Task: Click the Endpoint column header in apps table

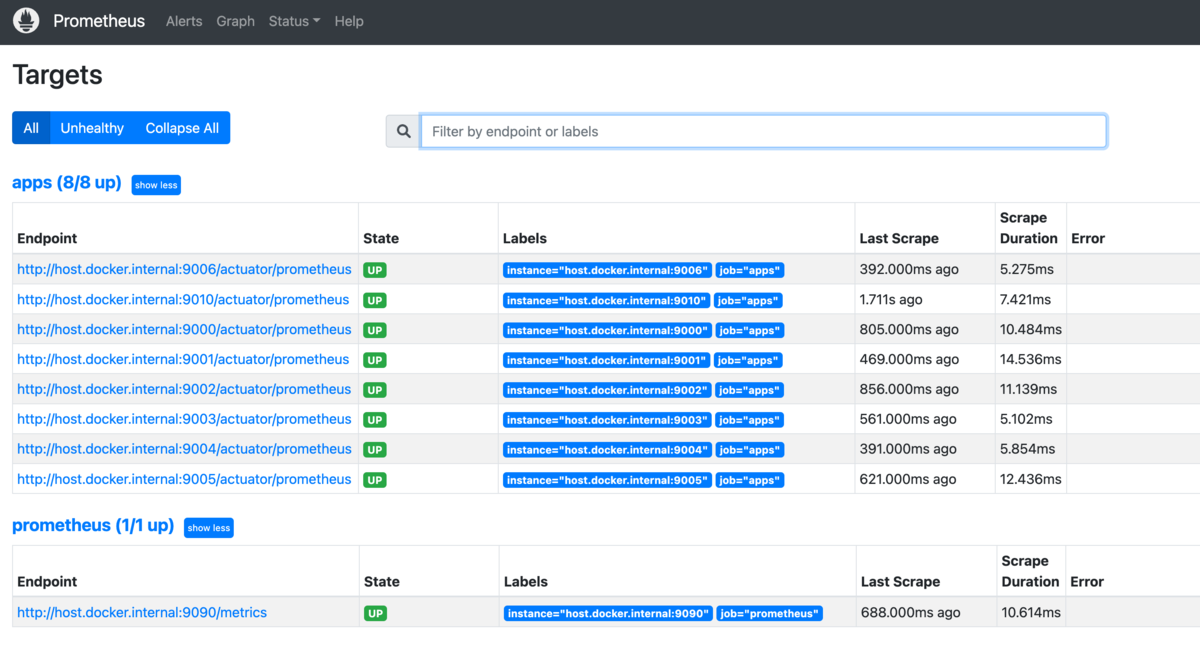Action: coord(47,238)
